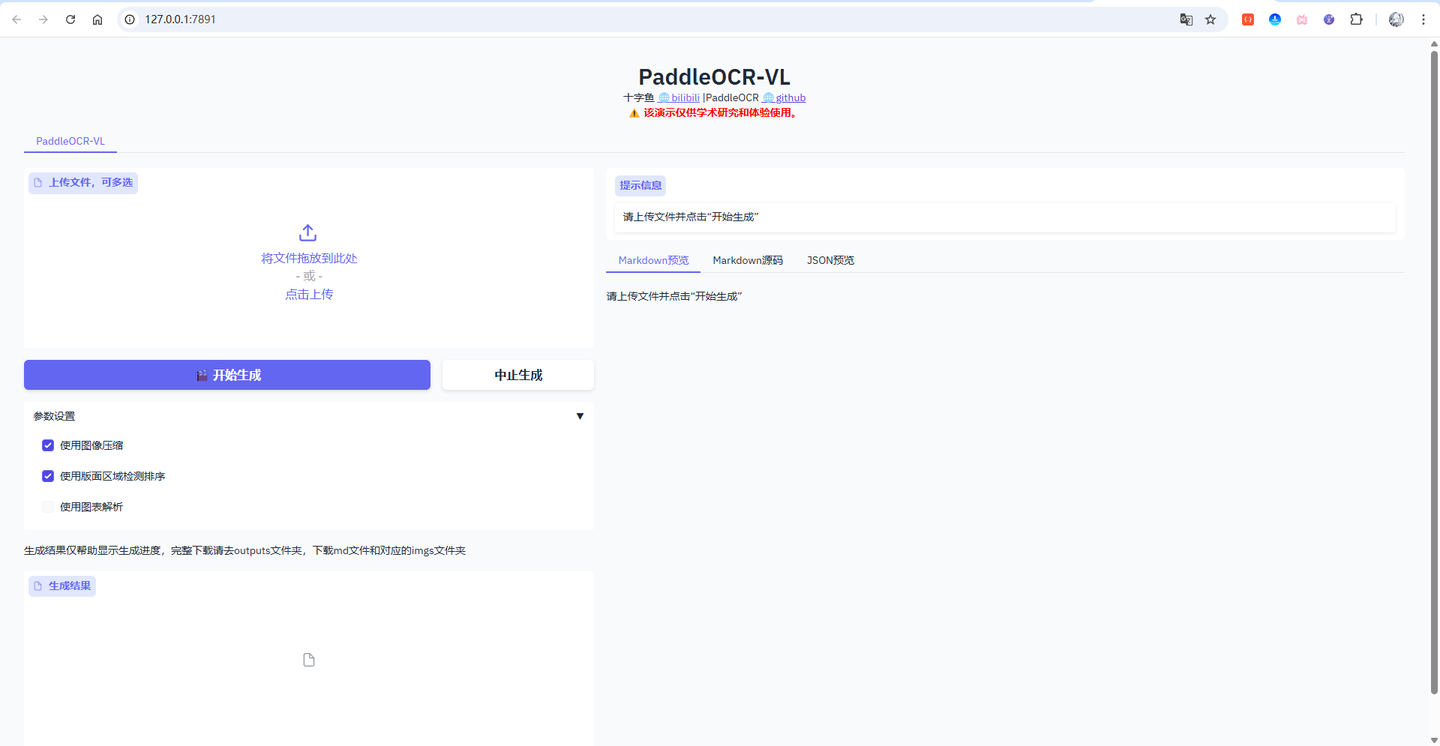
Task: Click the globe icon before the bilibili link
Action: (x=666, y=97)
